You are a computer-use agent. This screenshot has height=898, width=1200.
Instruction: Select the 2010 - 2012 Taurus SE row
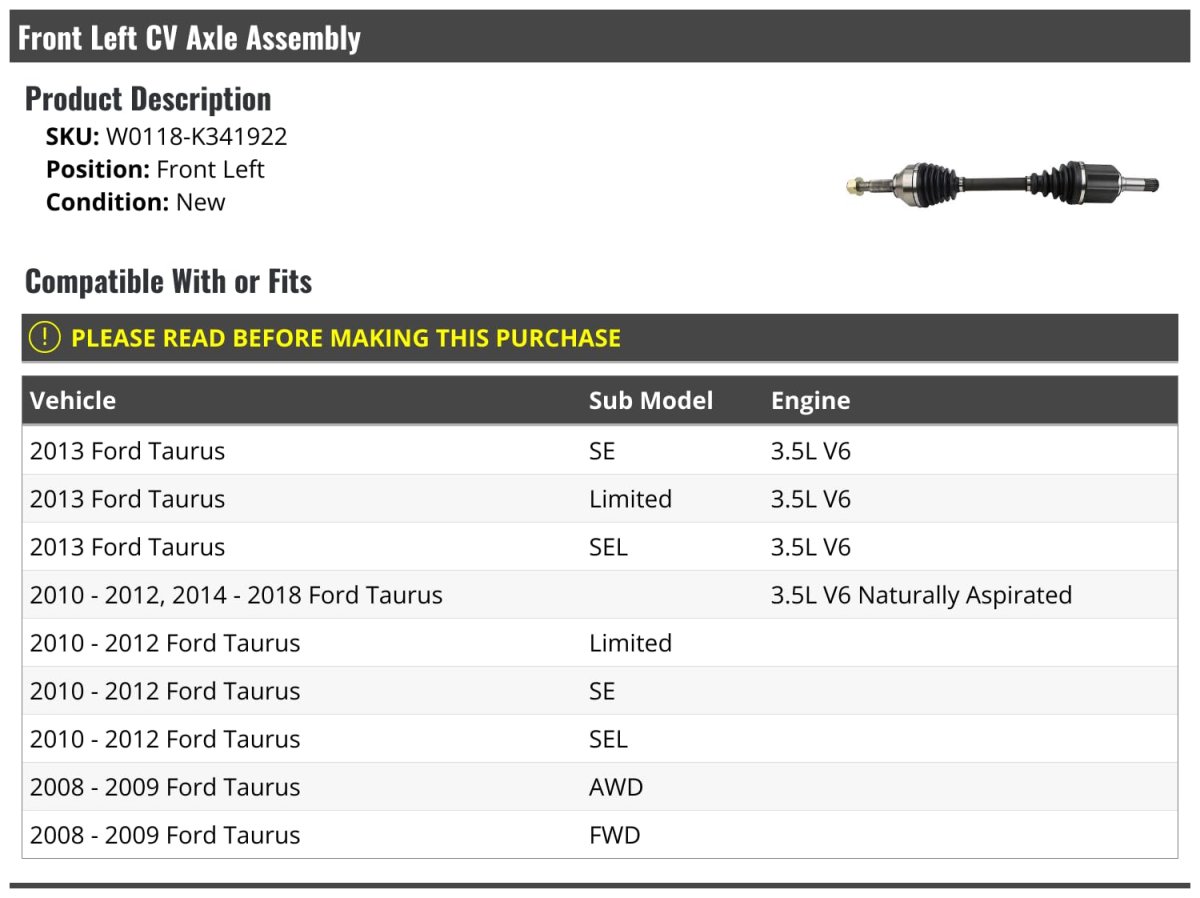165,691
